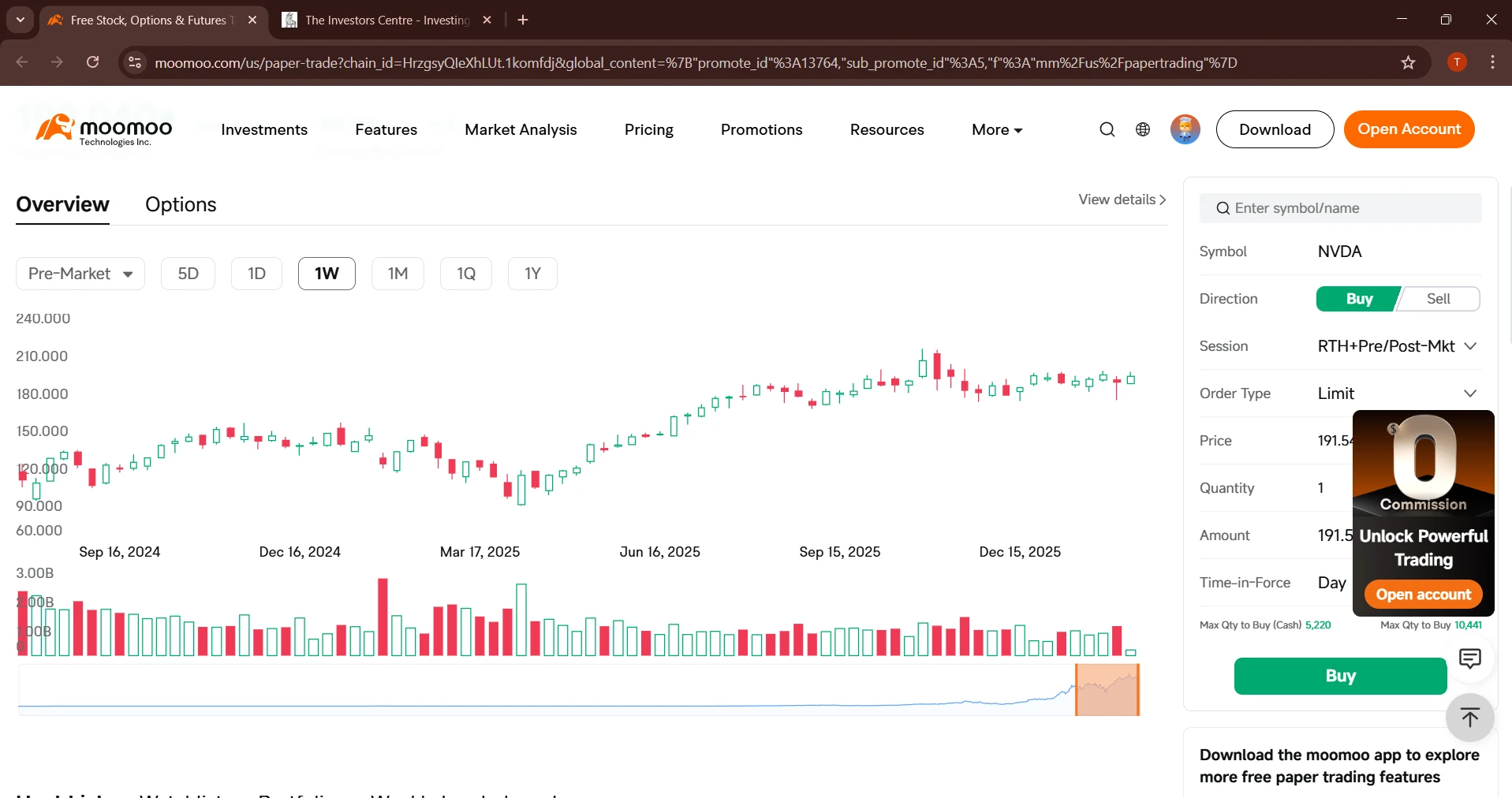
Task: Close The Investors Centre tab
Action: tap(487, 20)
